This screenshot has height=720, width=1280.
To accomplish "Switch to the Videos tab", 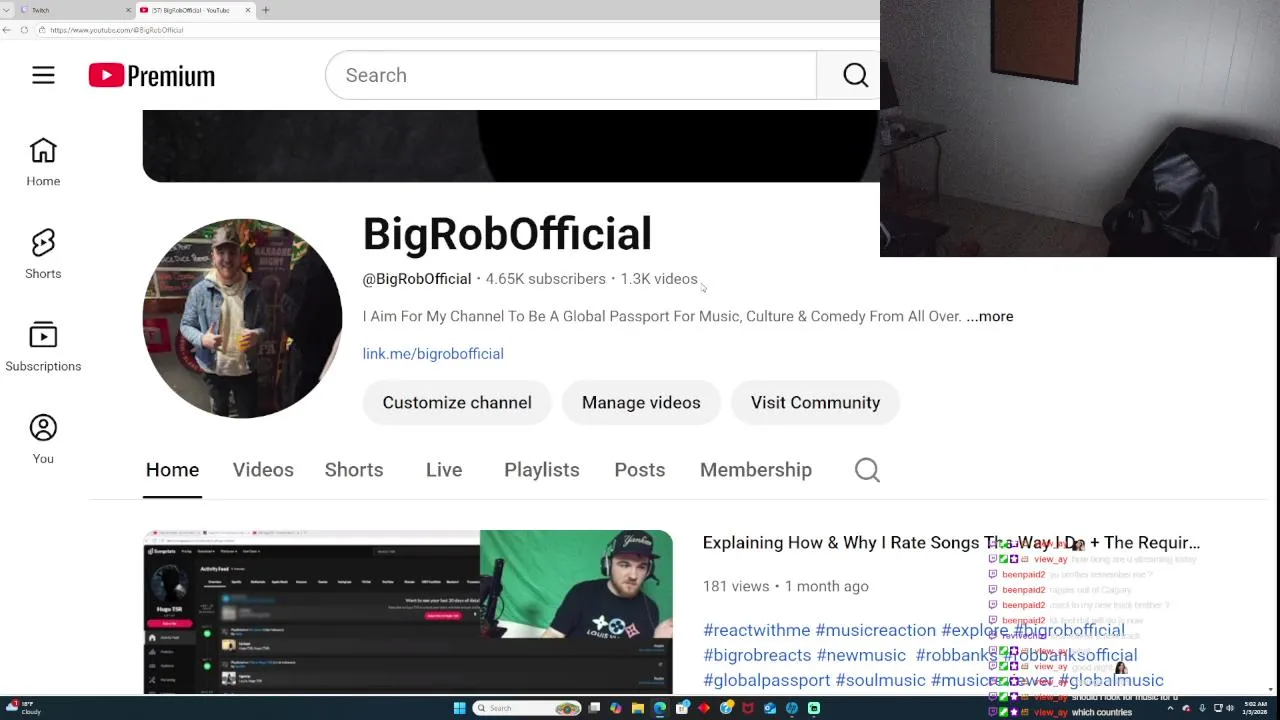I will (263, 470).
